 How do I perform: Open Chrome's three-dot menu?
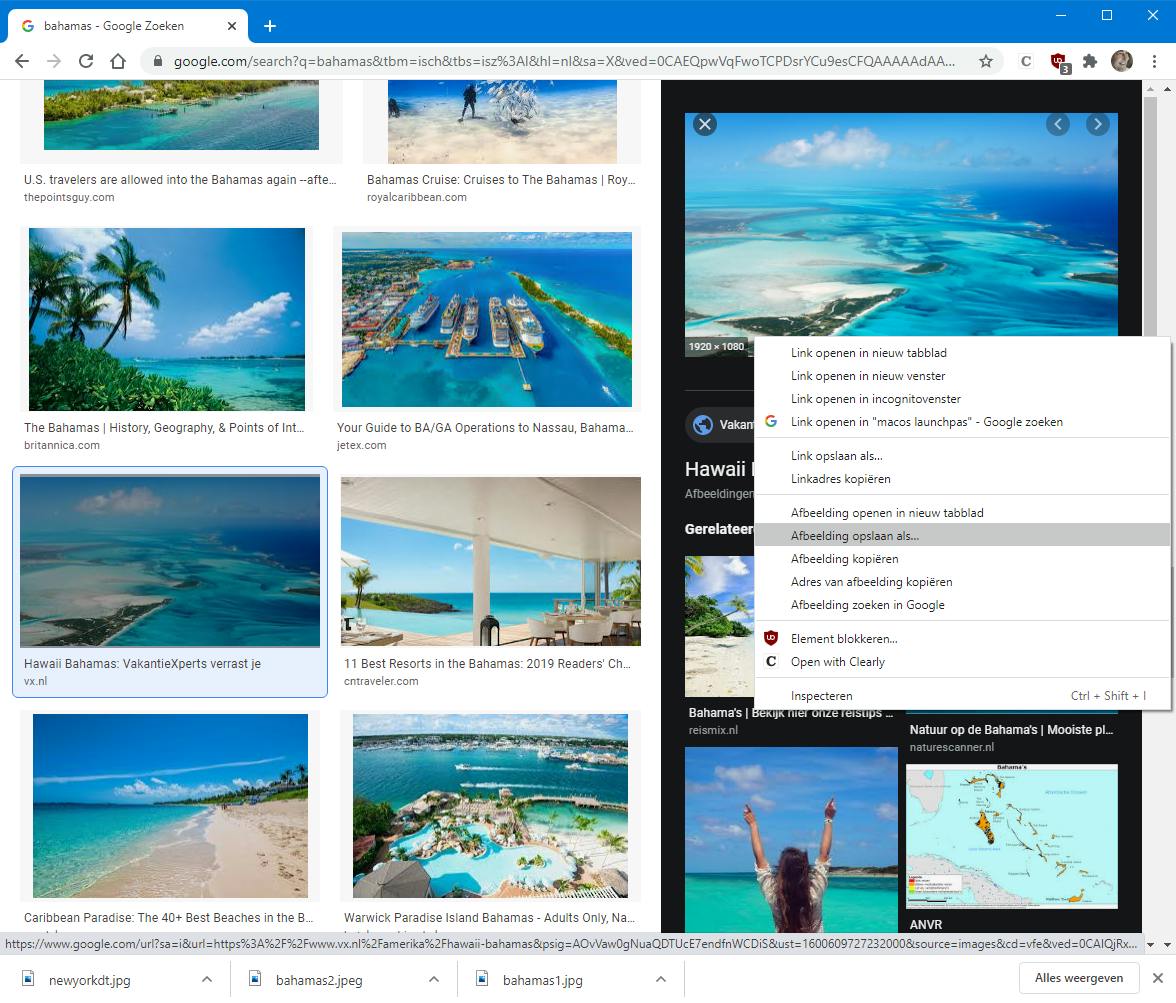[x=1154, y=62]
